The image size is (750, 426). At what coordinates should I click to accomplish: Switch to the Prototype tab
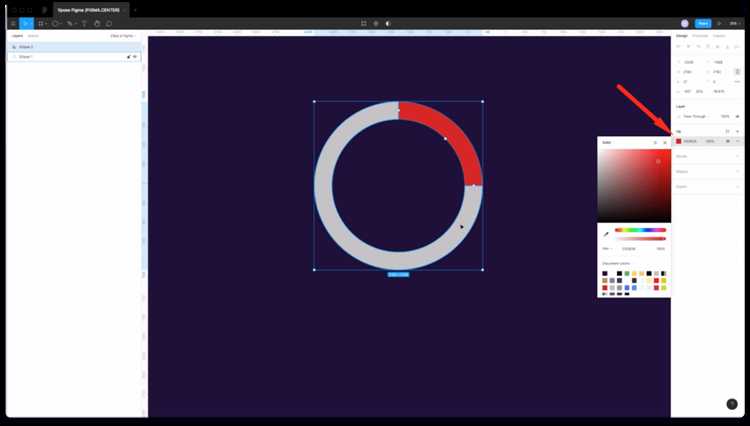[700, 36]
